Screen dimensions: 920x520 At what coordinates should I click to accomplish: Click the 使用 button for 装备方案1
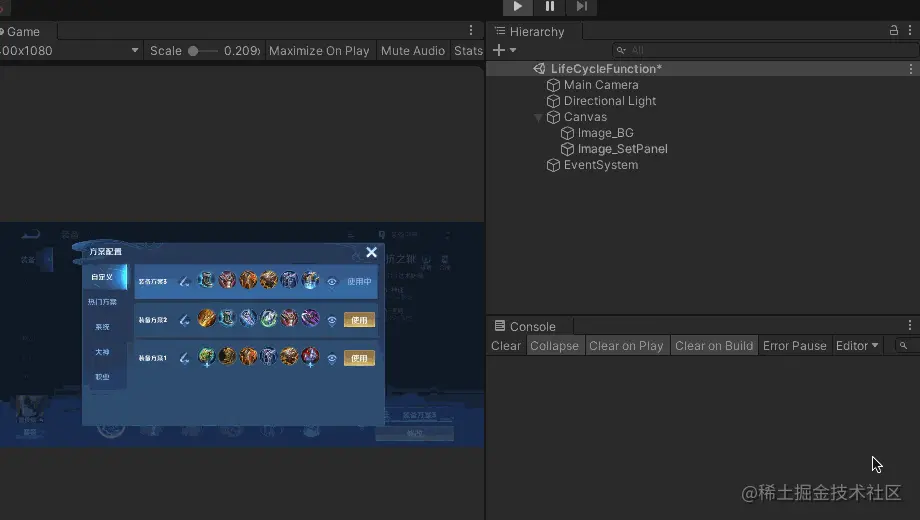click(x=359, y=359)
